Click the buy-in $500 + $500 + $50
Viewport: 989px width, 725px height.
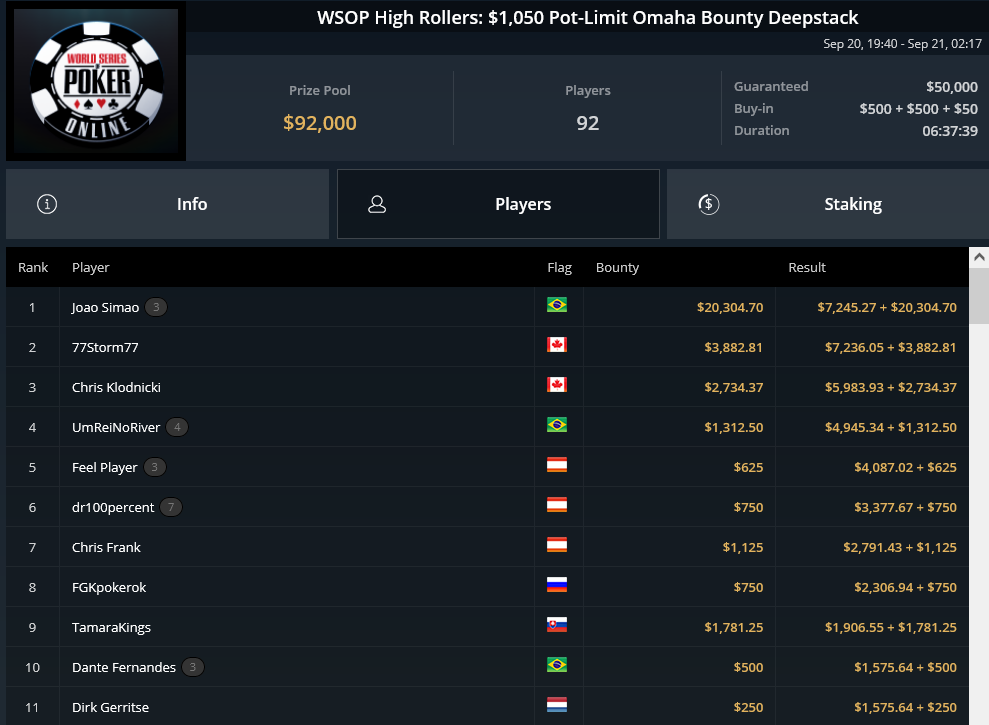coord(918,109)
